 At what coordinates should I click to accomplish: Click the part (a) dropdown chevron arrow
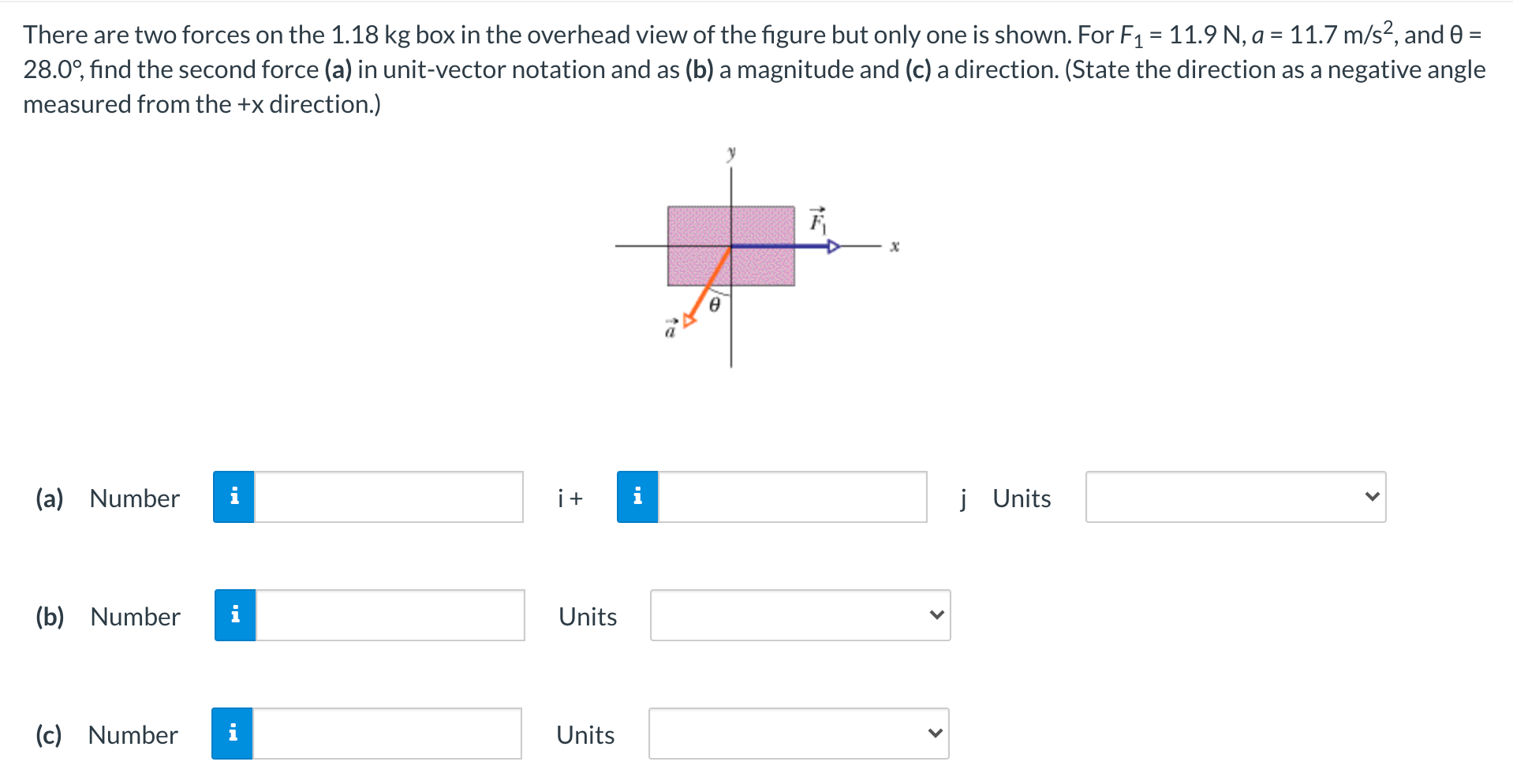coord(1372,497)
